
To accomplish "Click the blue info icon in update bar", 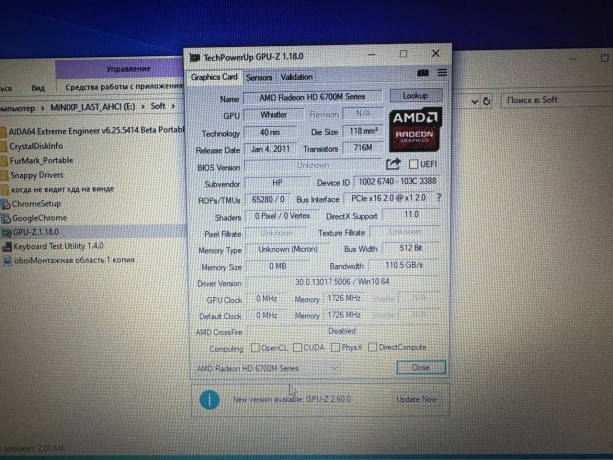I will click(210, 399).
